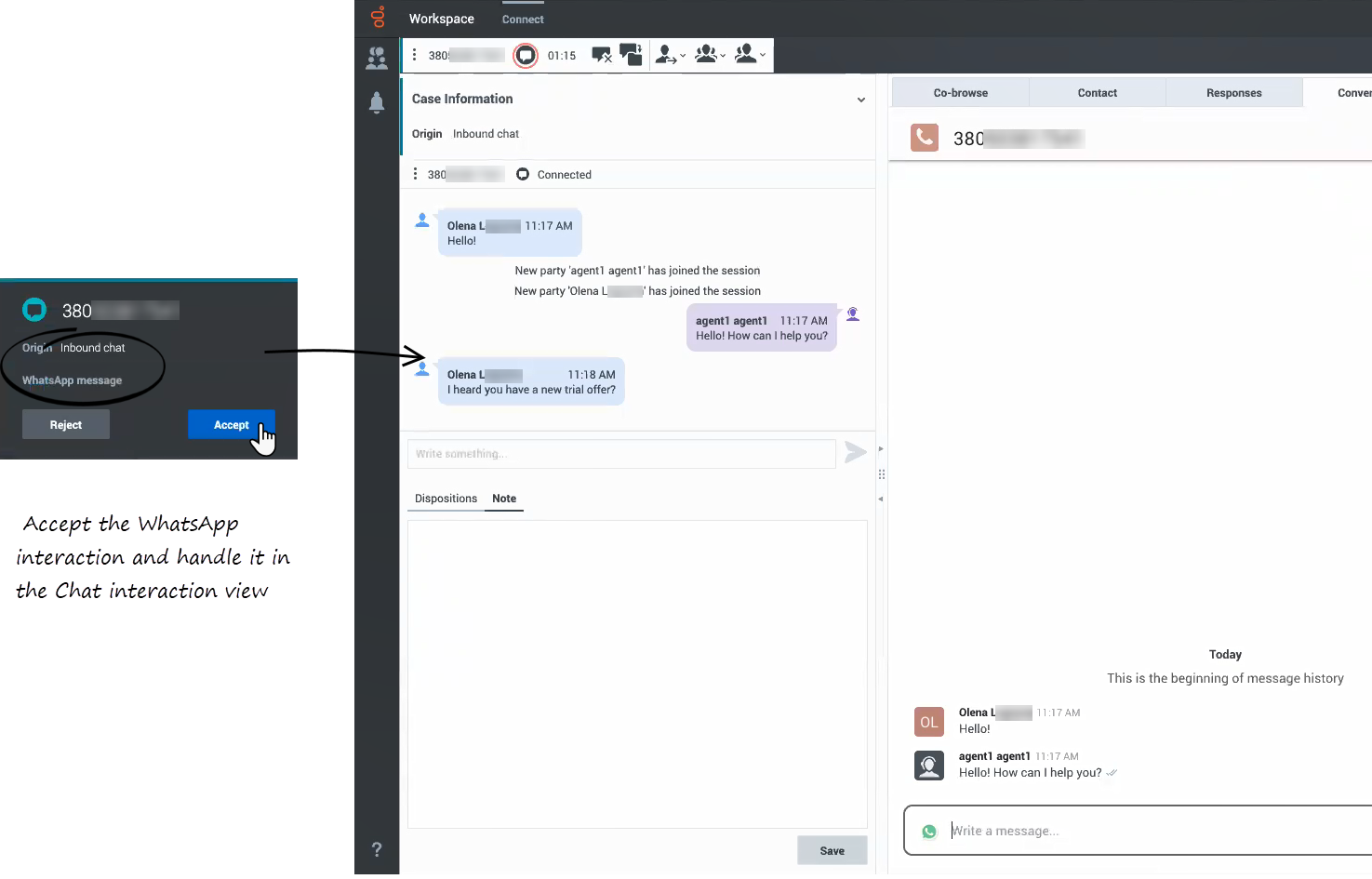Open the three-person conference icon dropdown
This screenshot has height=879, width=1372.
tap(710, 55)
